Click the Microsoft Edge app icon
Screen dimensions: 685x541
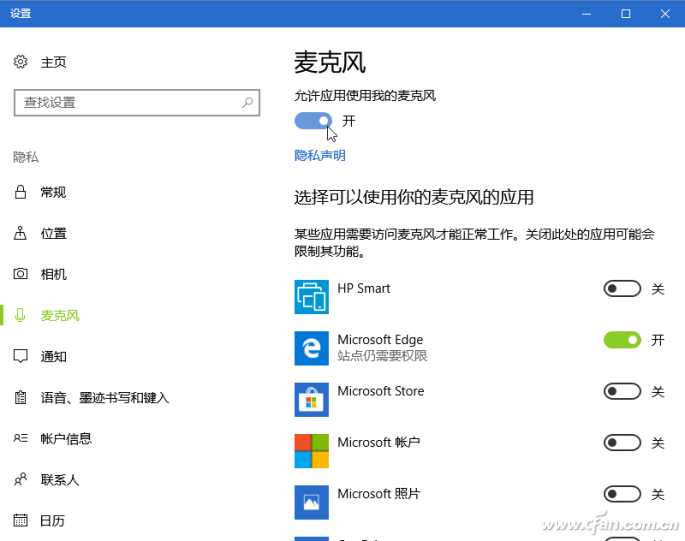pyautogui.click(x=311, y=348)
